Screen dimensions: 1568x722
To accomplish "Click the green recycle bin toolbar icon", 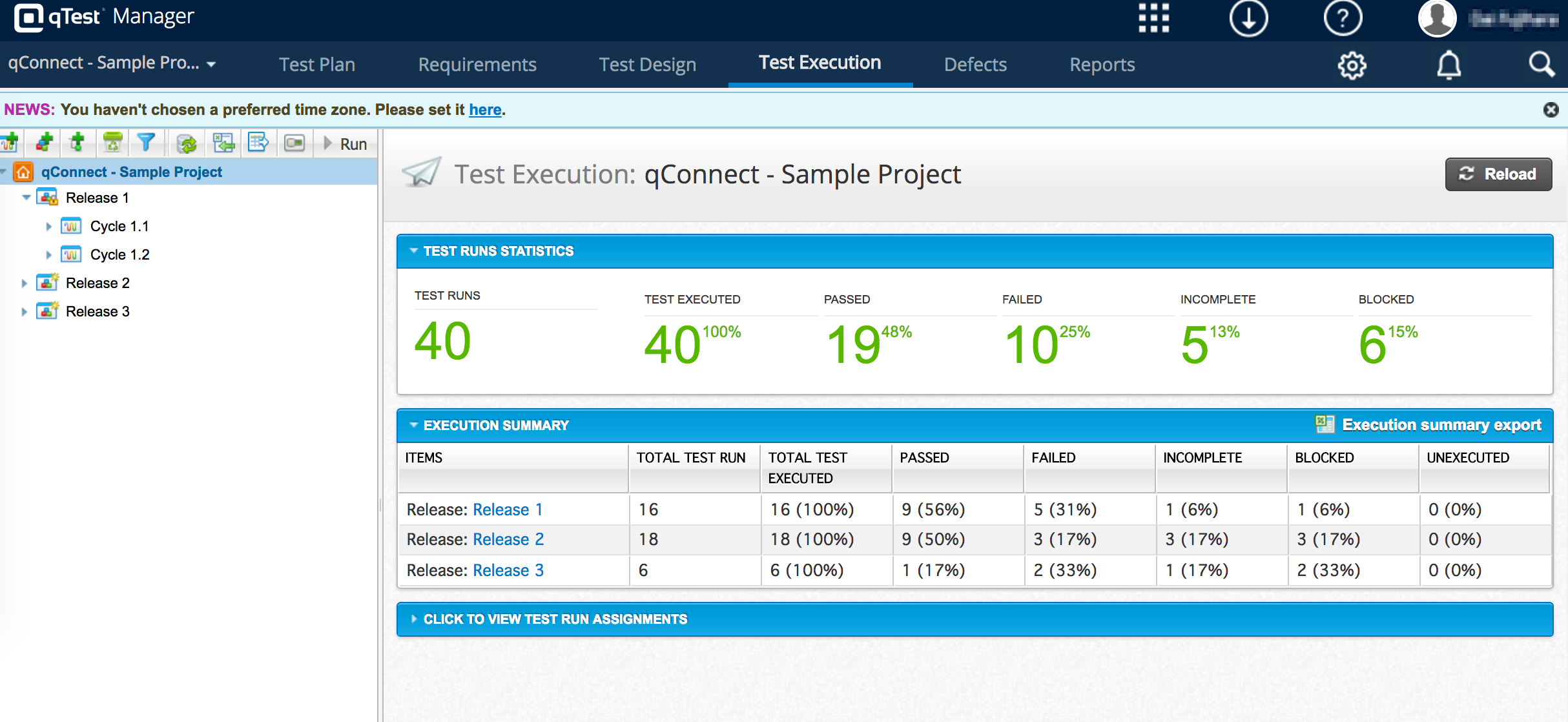I will tap(113, 143).
